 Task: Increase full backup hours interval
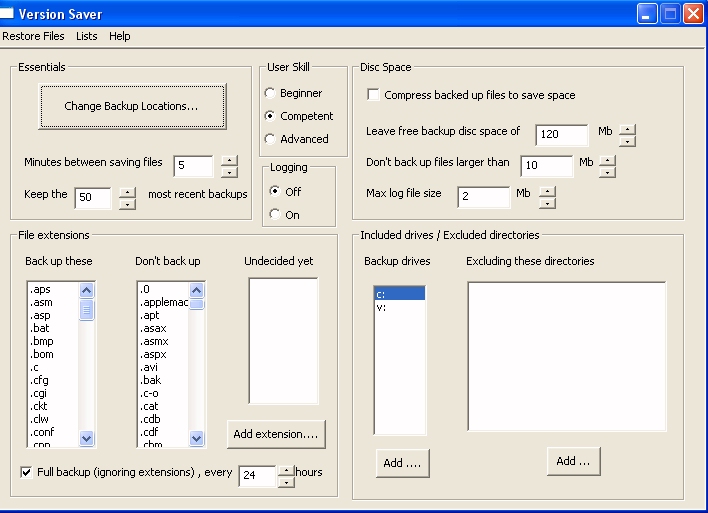pyautogui.click(x=286, y=471)
